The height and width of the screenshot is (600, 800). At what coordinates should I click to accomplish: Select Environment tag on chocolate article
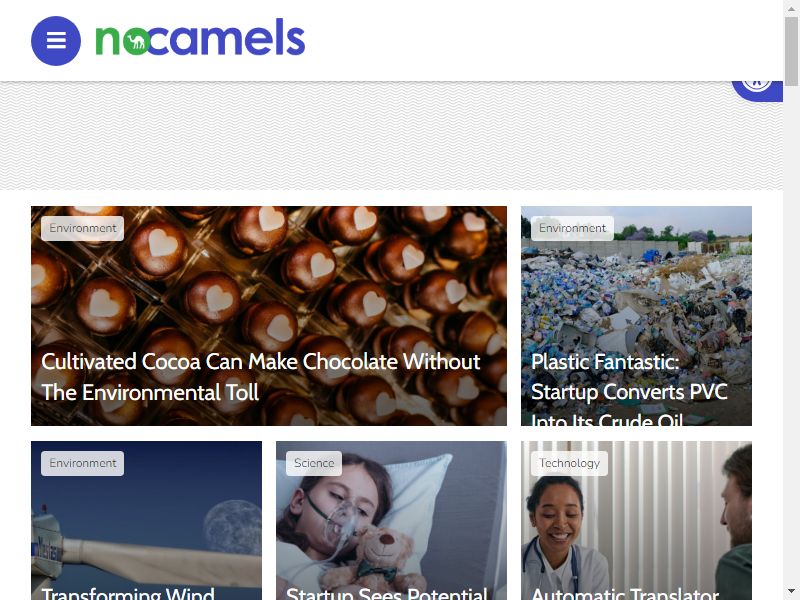point(83,228)
